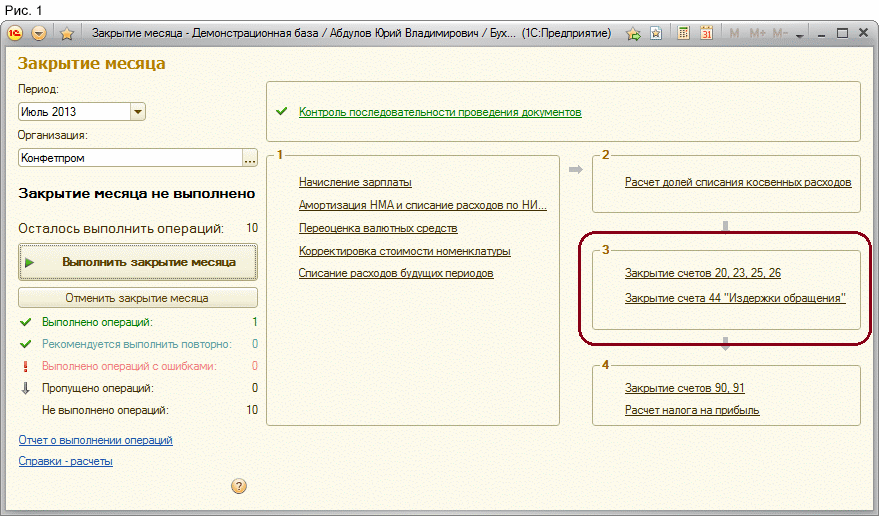Open Закрытие счетов 20, 23, 25, 26
879x516 pixels.
[703, 273]
